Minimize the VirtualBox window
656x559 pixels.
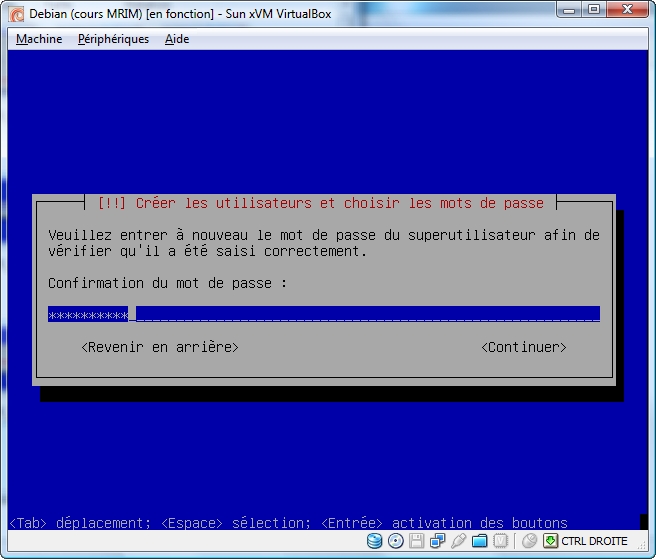point(569,10)
